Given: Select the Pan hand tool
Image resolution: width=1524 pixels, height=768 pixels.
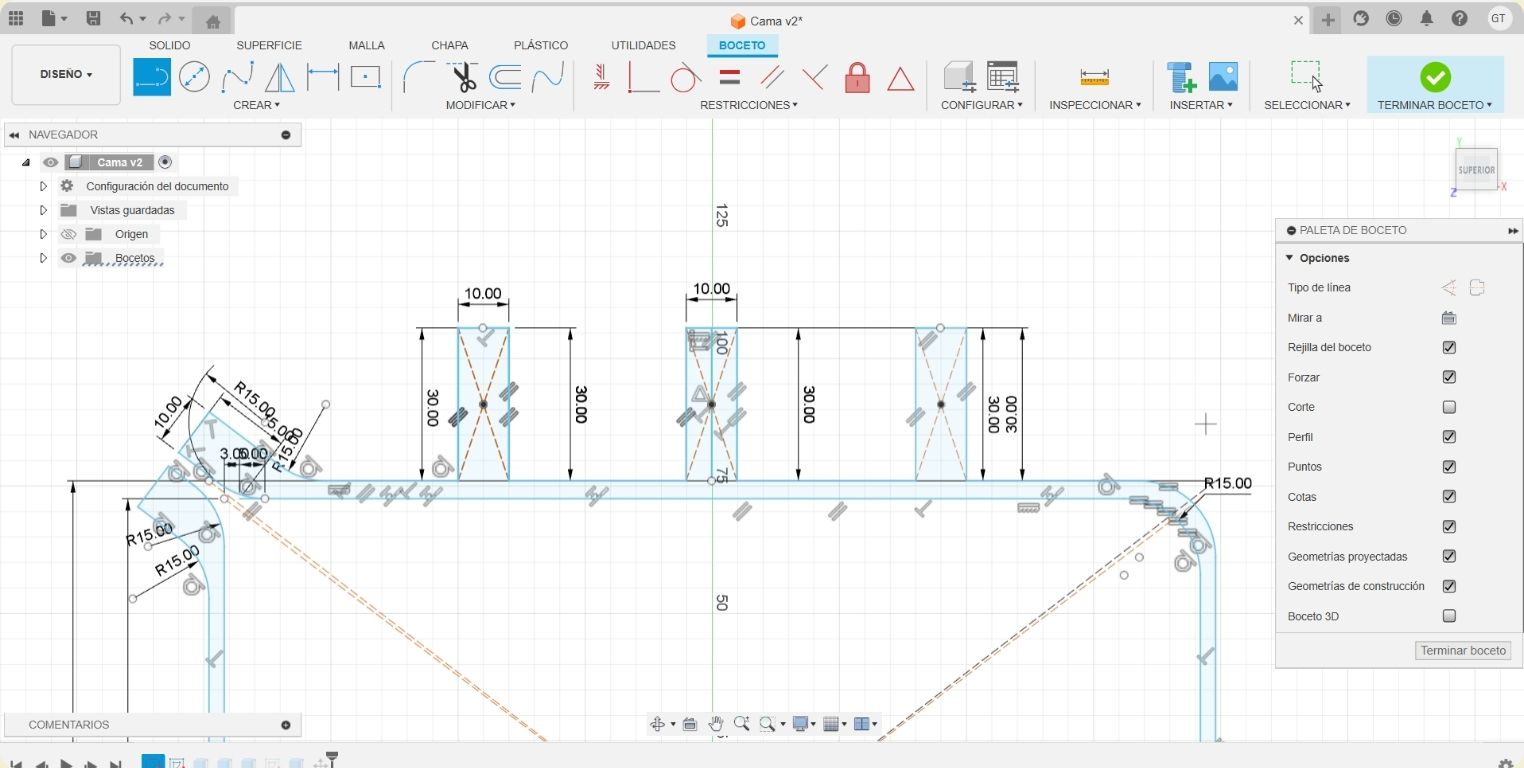Looking at the screenshot, I should click(x=716, y=724).
